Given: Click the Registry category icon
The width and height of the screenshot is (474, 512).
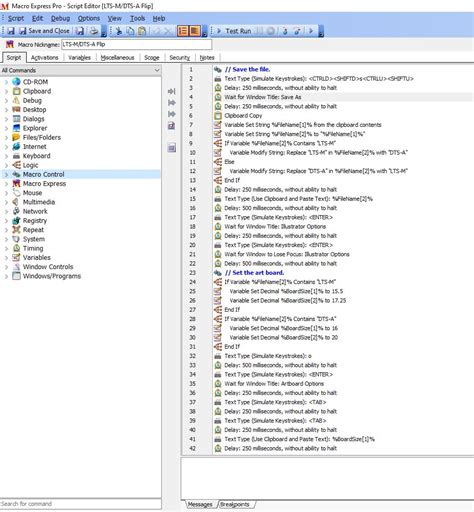Looking at the screenshot, I should point(16,220).
